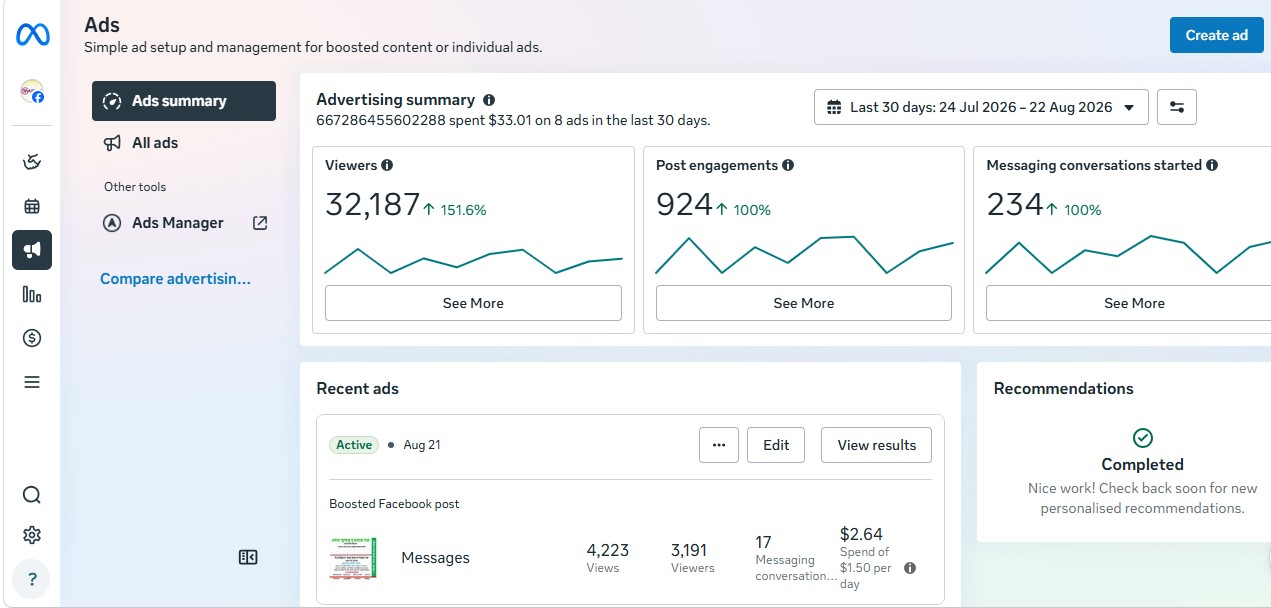Click the 4,223 Views value

608,550
